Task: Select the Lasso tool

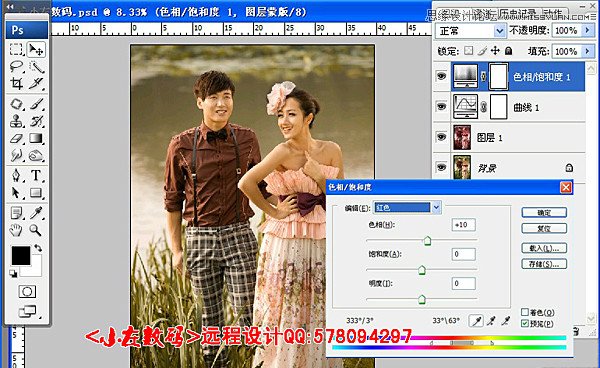Action: [16, 67]
